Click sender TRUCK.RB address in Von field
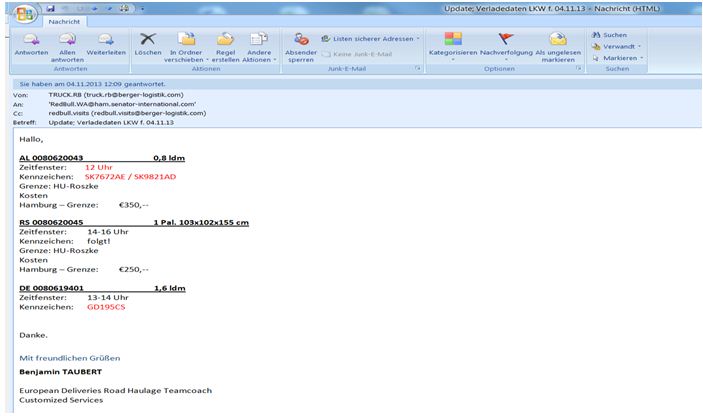The width and height of the screenshot is (703, 416). click(x=116, y=95)
